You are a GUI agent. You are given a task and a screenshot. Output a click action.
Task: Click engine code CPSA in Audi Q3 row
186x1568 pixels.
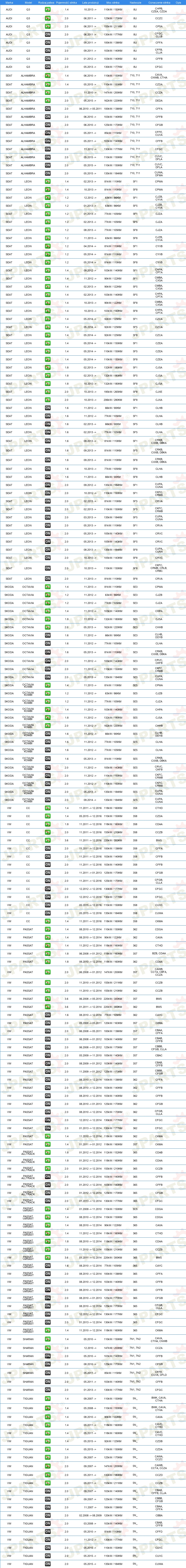click(x=159, y=27)
